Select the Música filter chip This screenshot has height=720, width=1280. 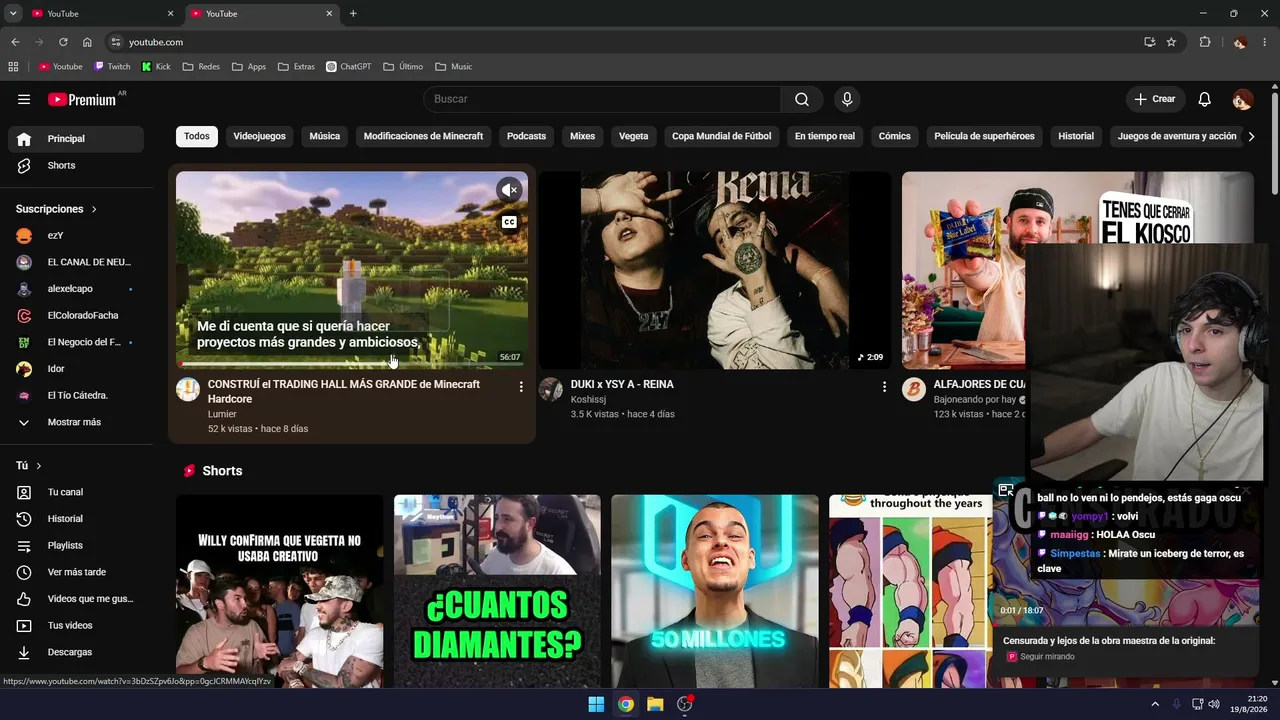point(325,136)
